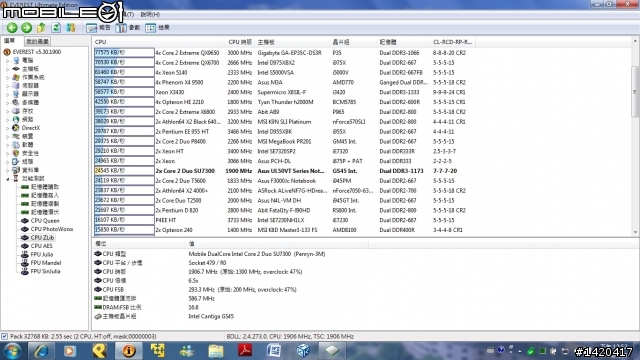The image size is (640, 360).
Task: Click the people icon in toolbar
Action: point(71,27)
